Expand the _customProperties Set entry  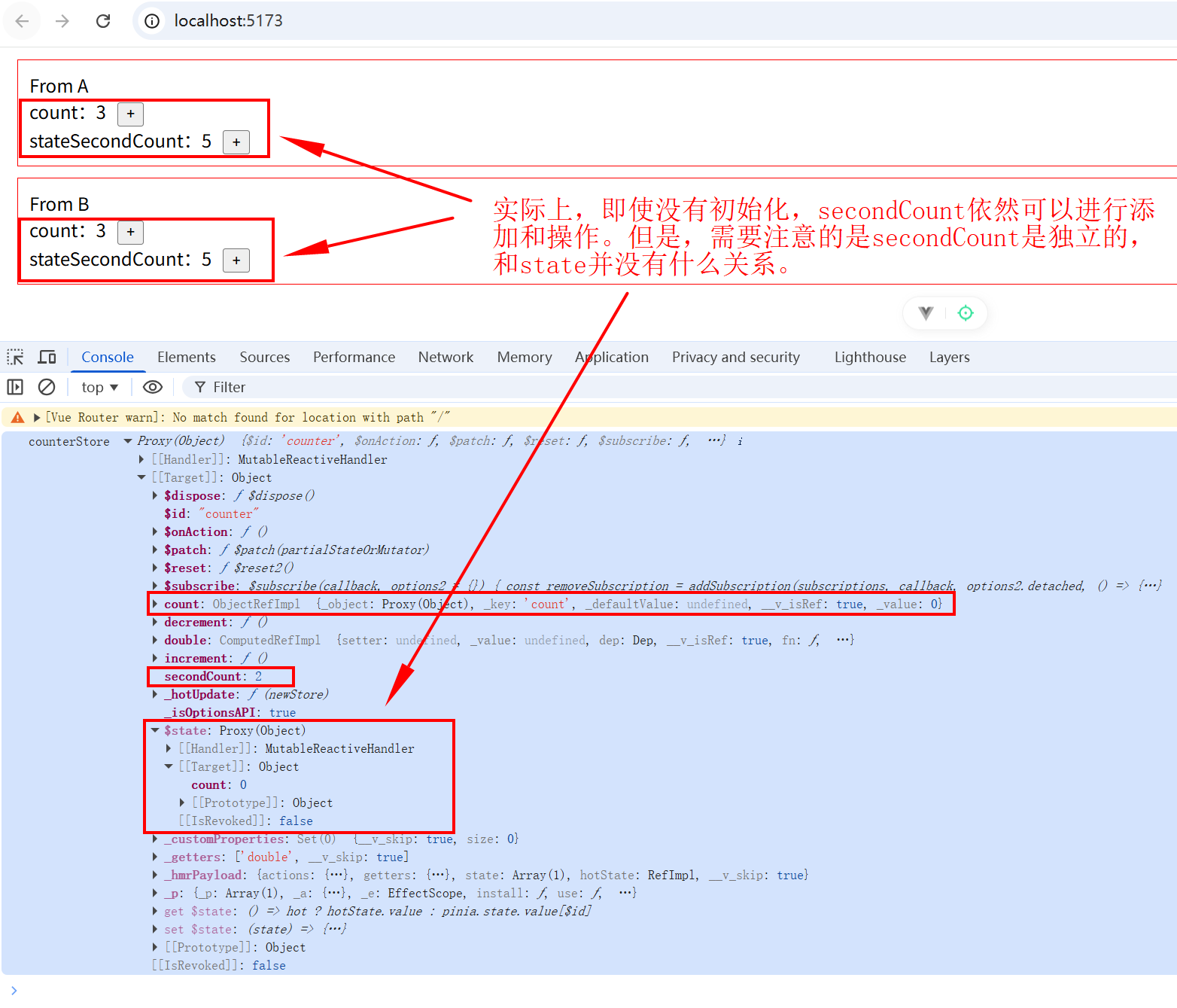point(155,839)
